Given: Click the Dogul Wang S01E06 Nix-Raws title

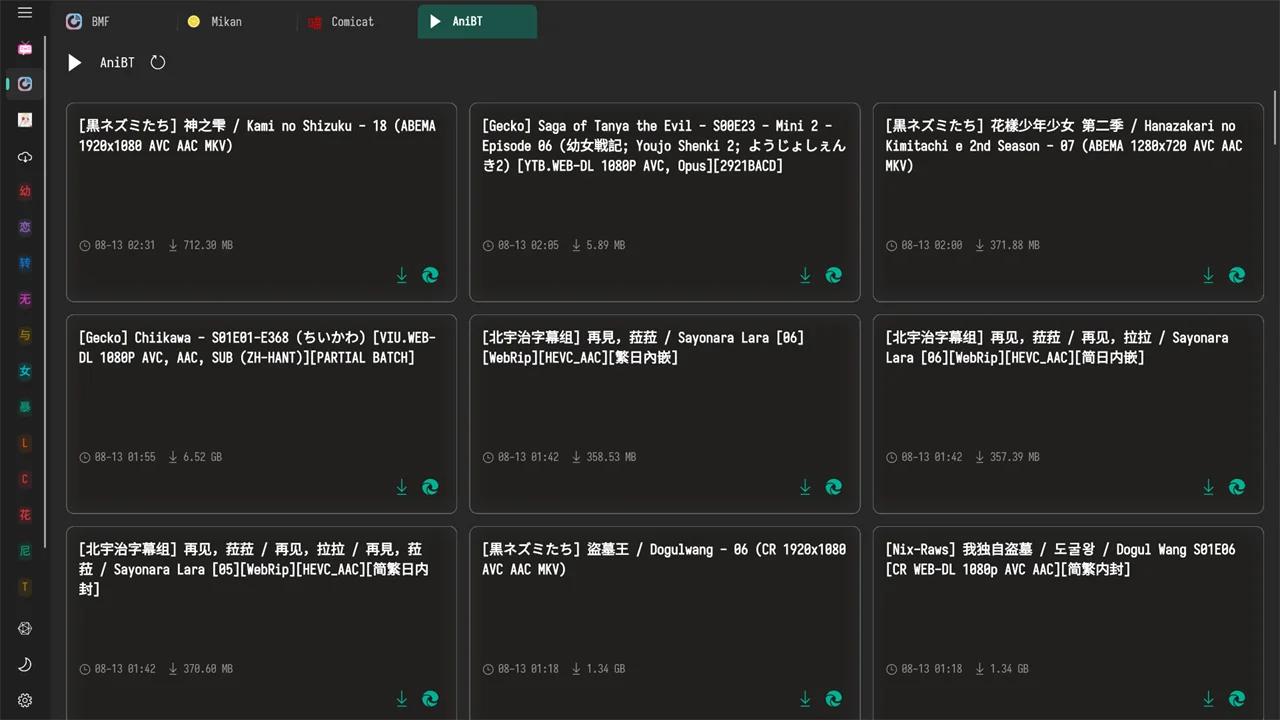Looking at the screenshot, I should 1060,560.
